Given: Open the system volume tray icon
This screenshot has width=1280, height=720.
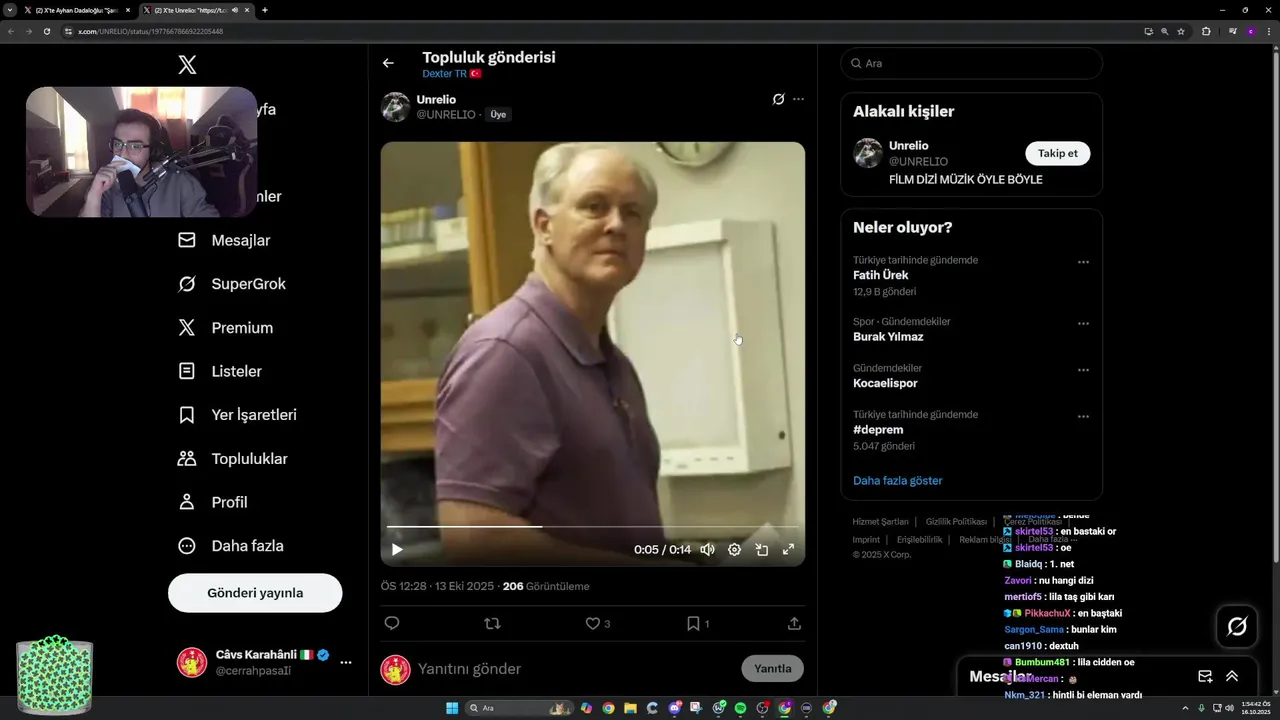Looking at the screenshot, I should 1229,708.
